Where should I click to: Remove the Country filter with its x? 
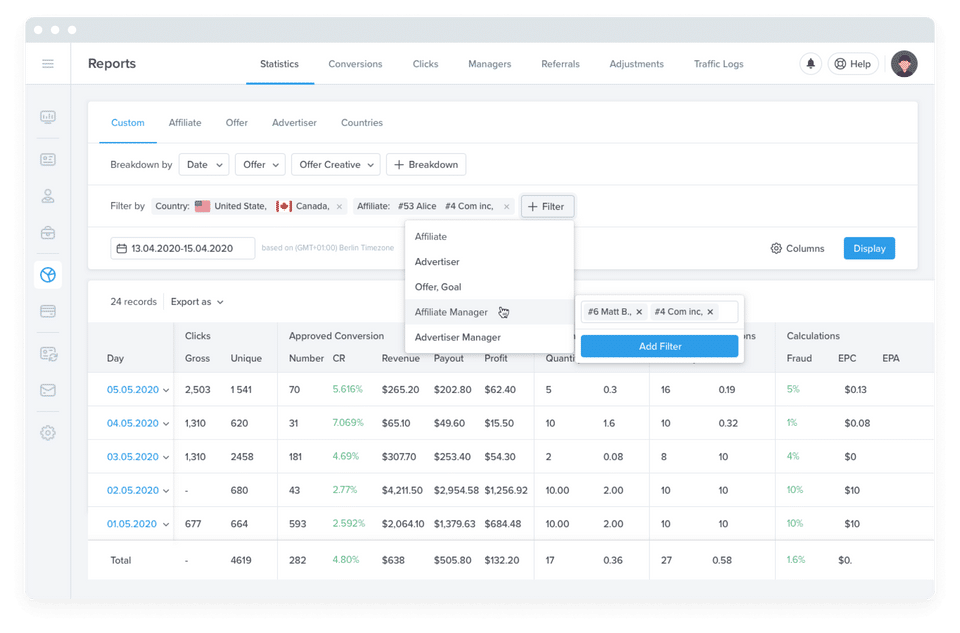click(x=339, y=207)
